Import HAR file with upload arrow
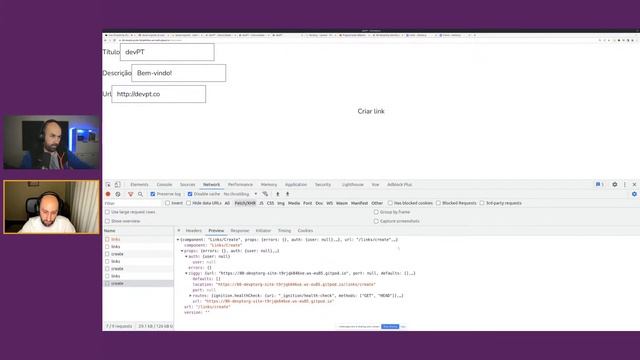Image resolution: width=640 pixels, height=360 pixels. coord(278,194)
